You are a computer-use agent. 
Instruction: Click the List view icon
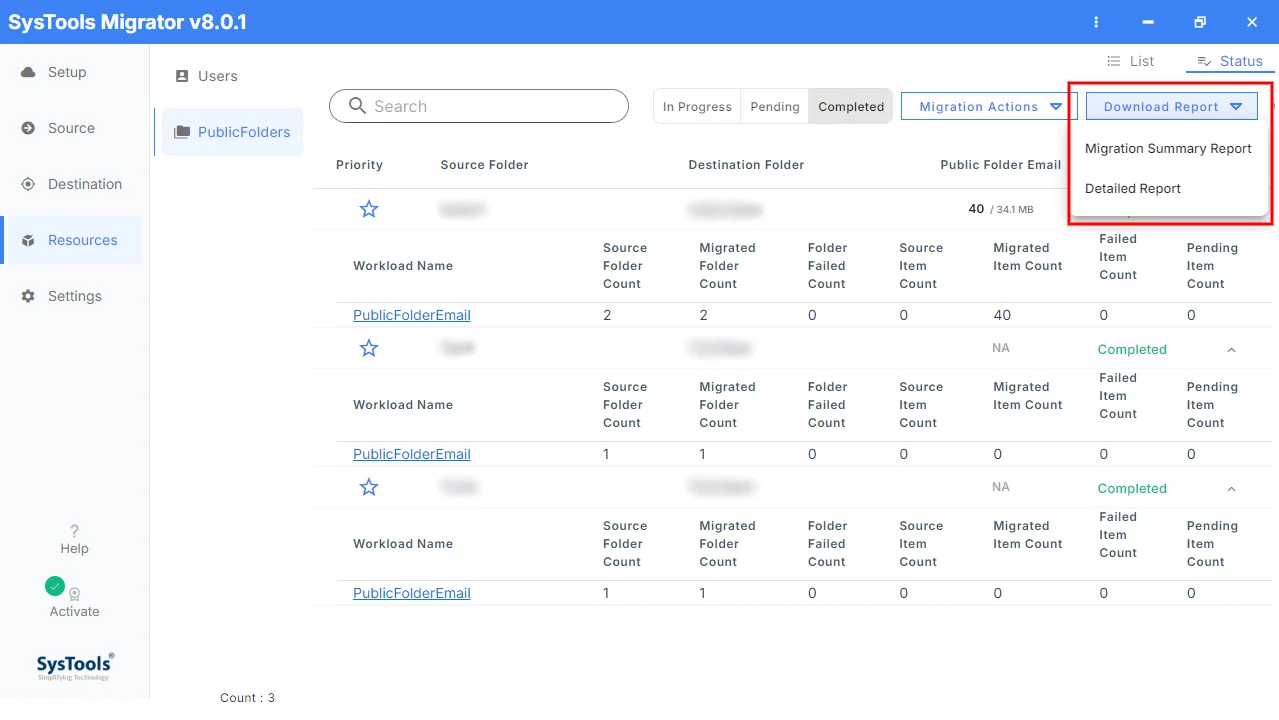tap(1113, 61)
